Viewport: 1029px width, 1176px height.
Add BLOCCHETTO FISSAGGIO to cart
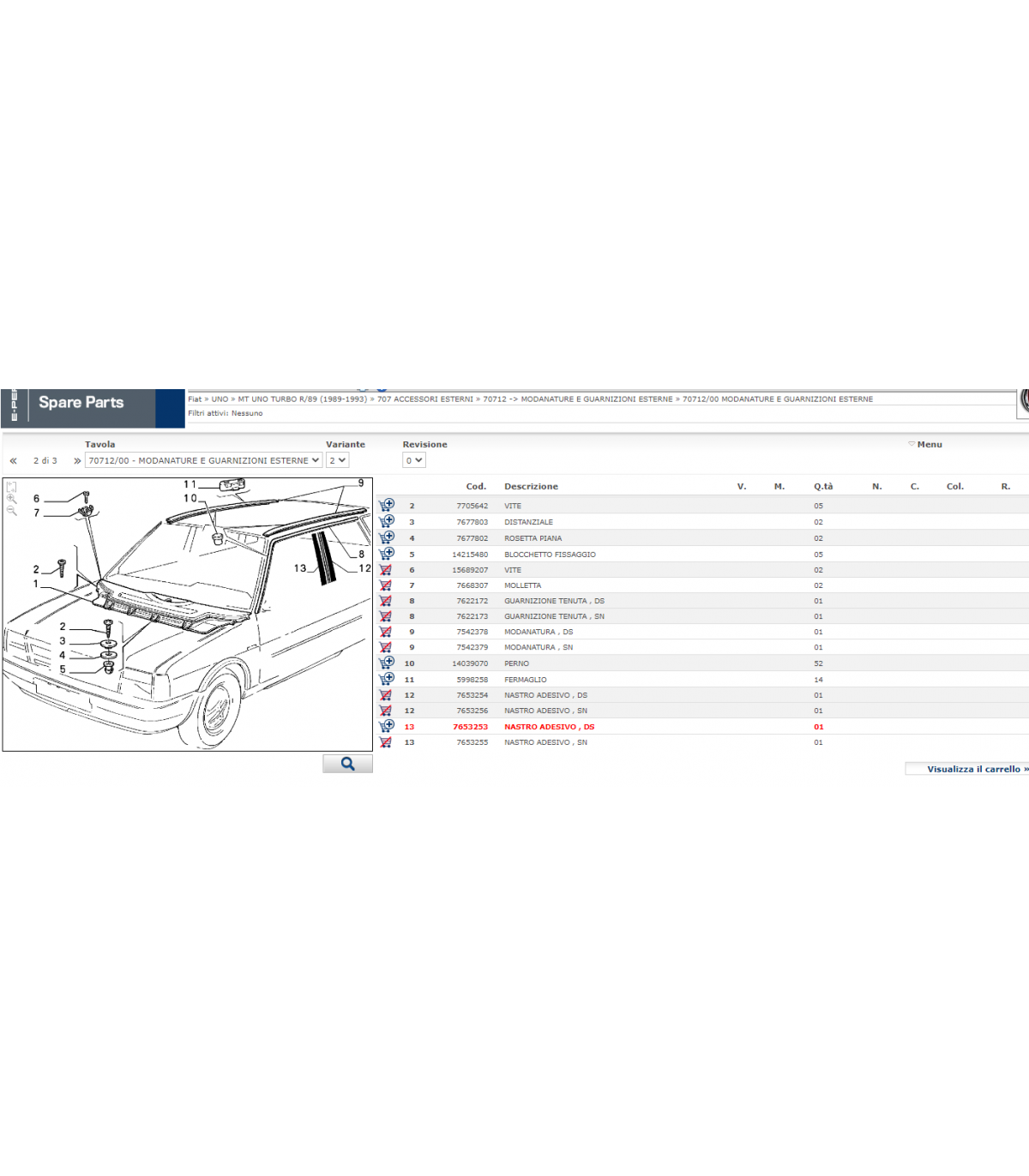387,554
